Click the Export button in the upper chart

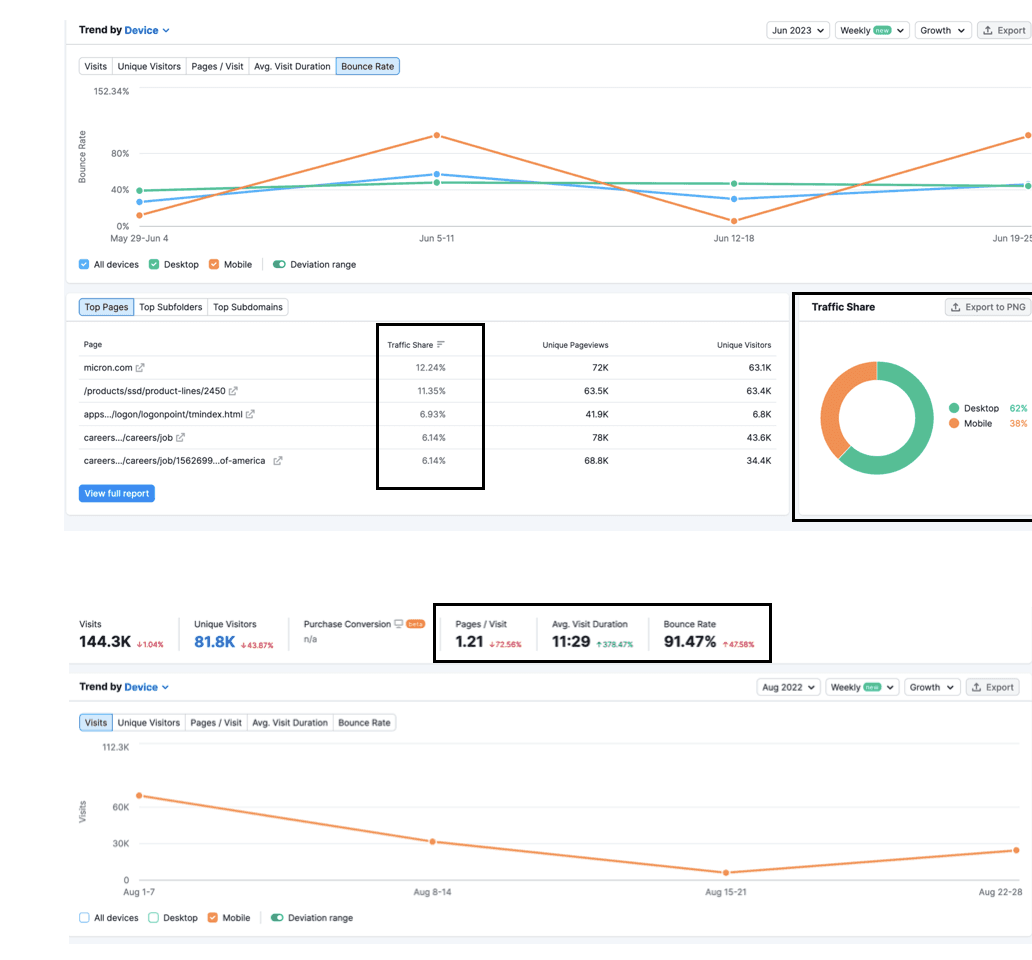(x=1004, y=30)
